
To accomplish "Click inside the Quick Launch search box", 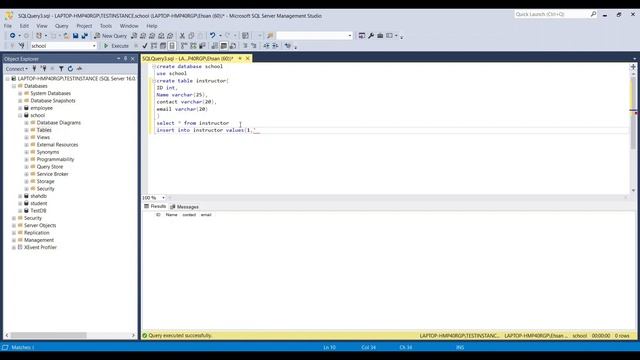I will tap(551, 14).
